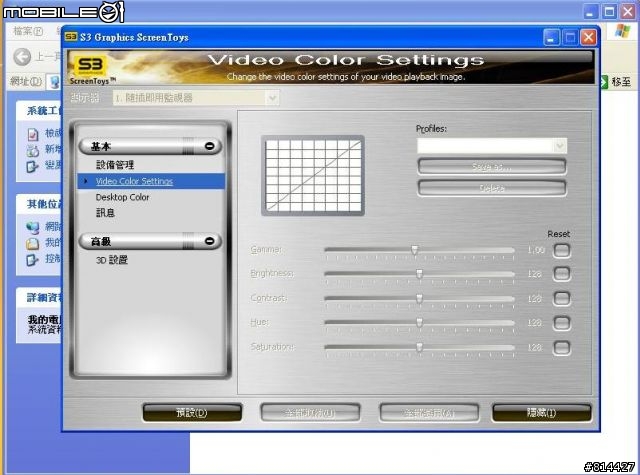
Task: Click the third bottom button, before 隱藏(I)
Action: click(x=429, y=413)
